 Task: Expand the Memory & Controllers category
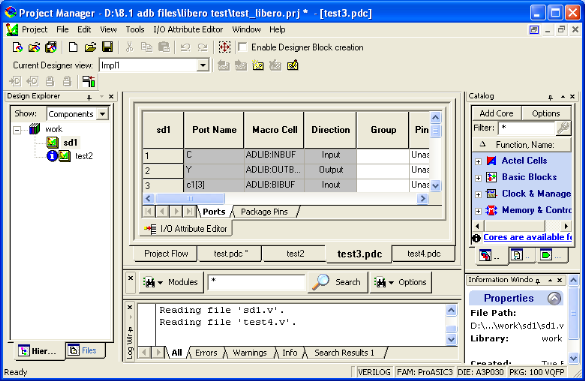(x=478, y=211)
